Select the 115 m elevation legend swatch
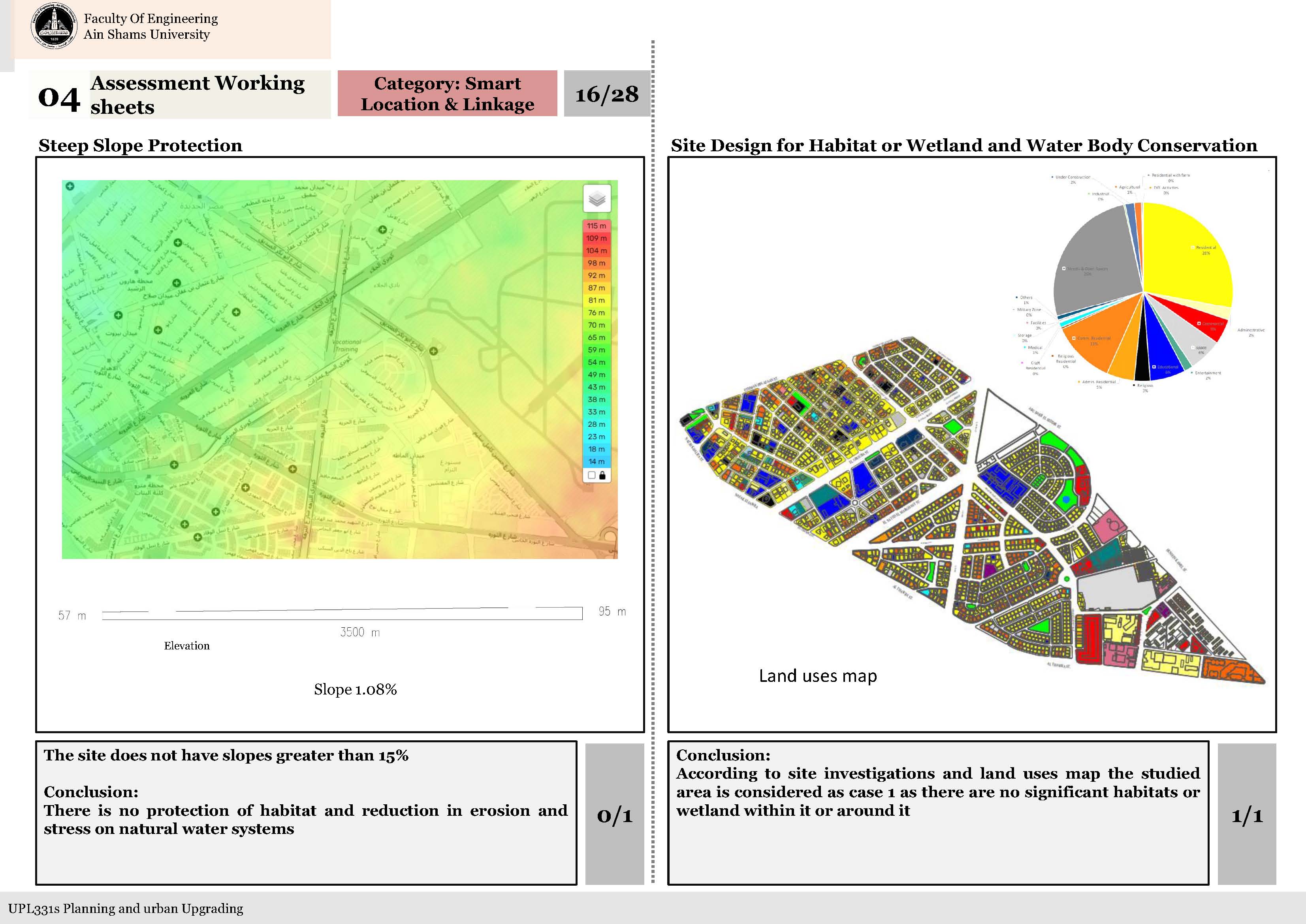The height and width of the screenshot is (924, 1306). [x=596, y=226]
